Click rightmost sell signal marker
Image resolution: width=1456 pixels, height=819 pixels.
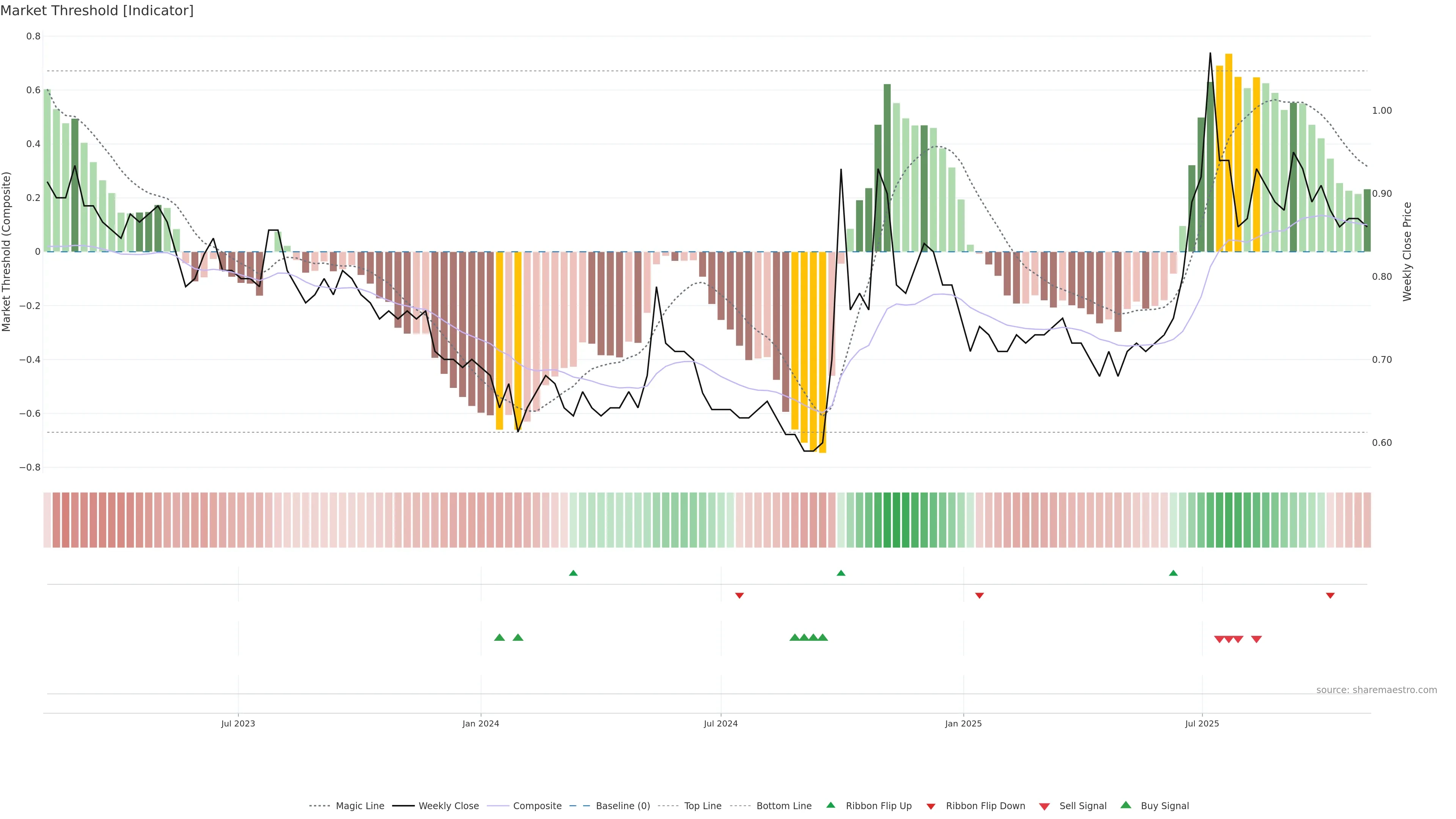[1257, 639]
